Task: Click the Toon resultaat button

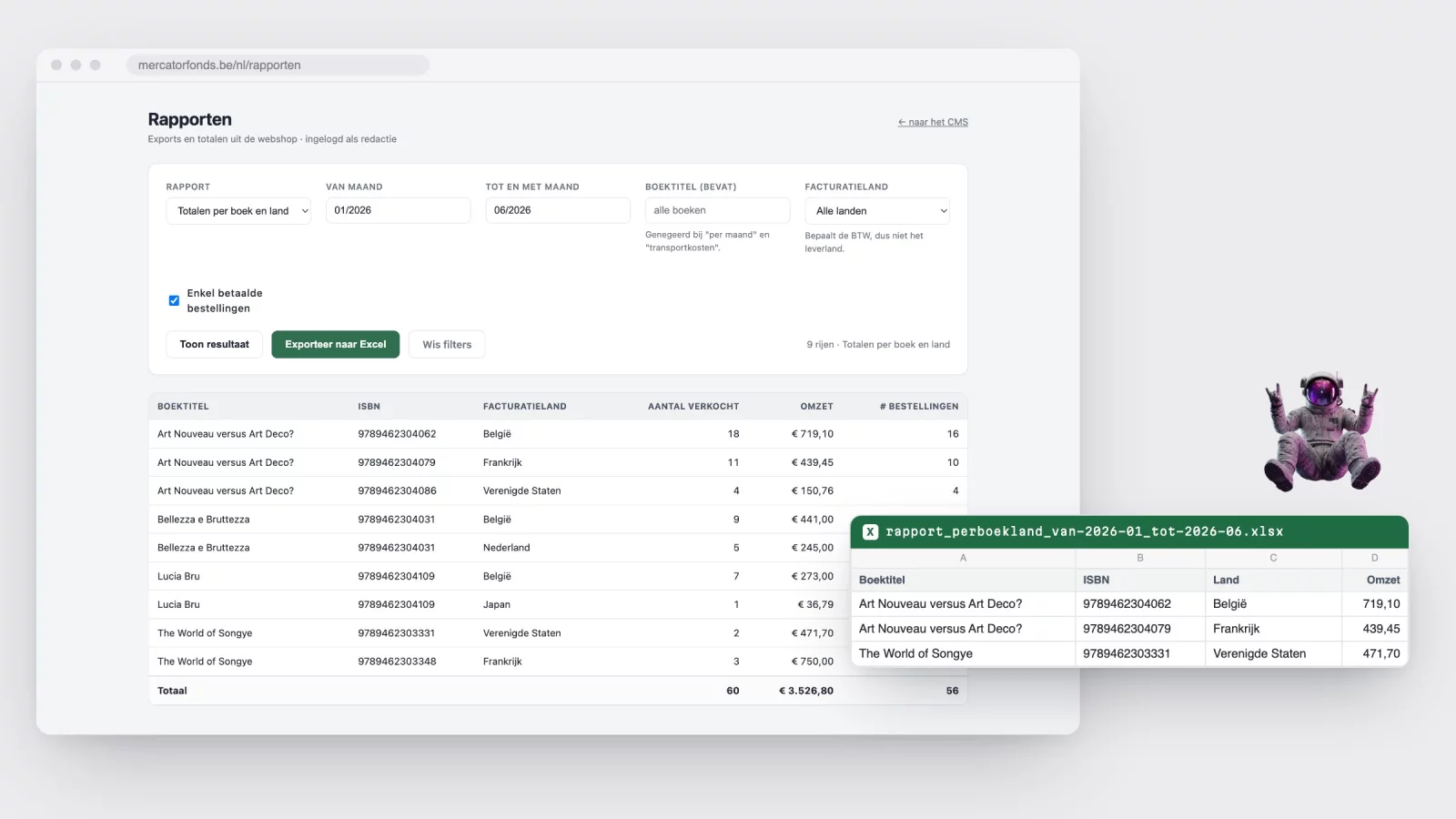Action: (215, 344)
